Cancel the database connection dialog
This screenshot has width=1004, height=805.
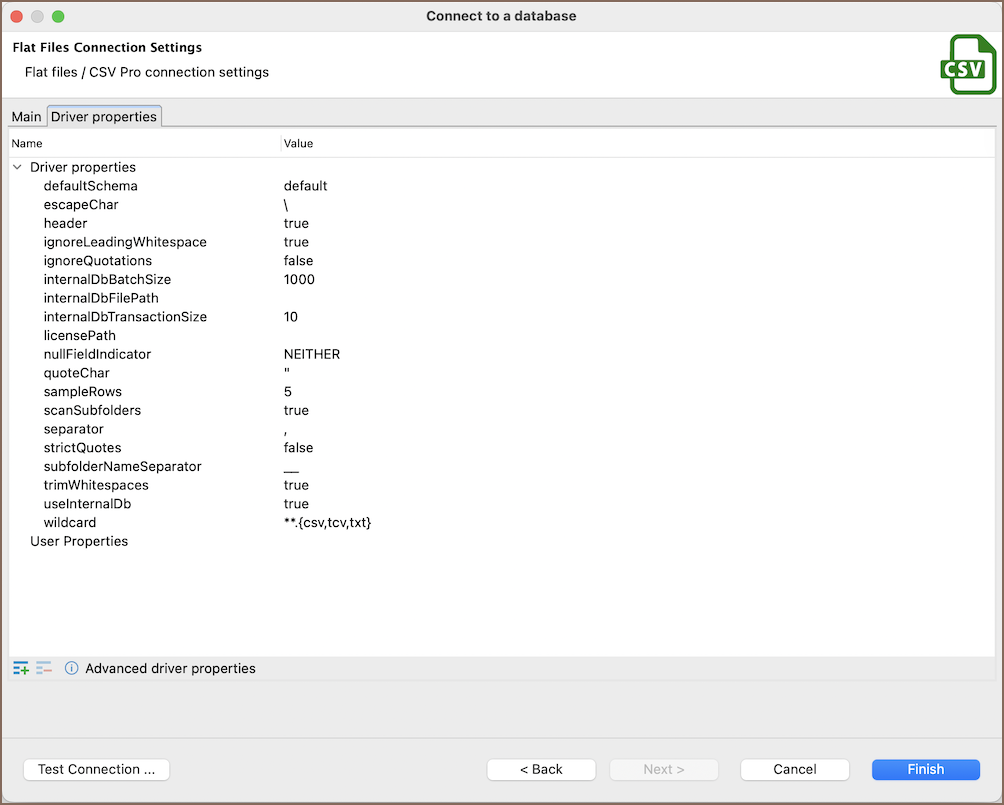coord(795,769)
